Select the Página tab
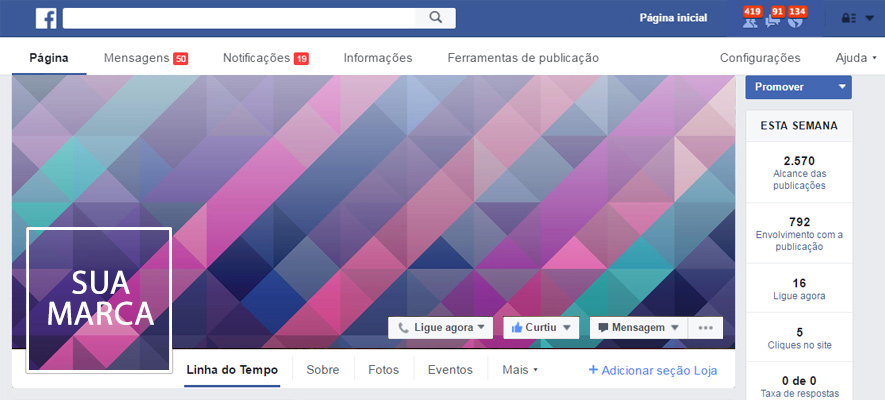 [x=49, y=58]
